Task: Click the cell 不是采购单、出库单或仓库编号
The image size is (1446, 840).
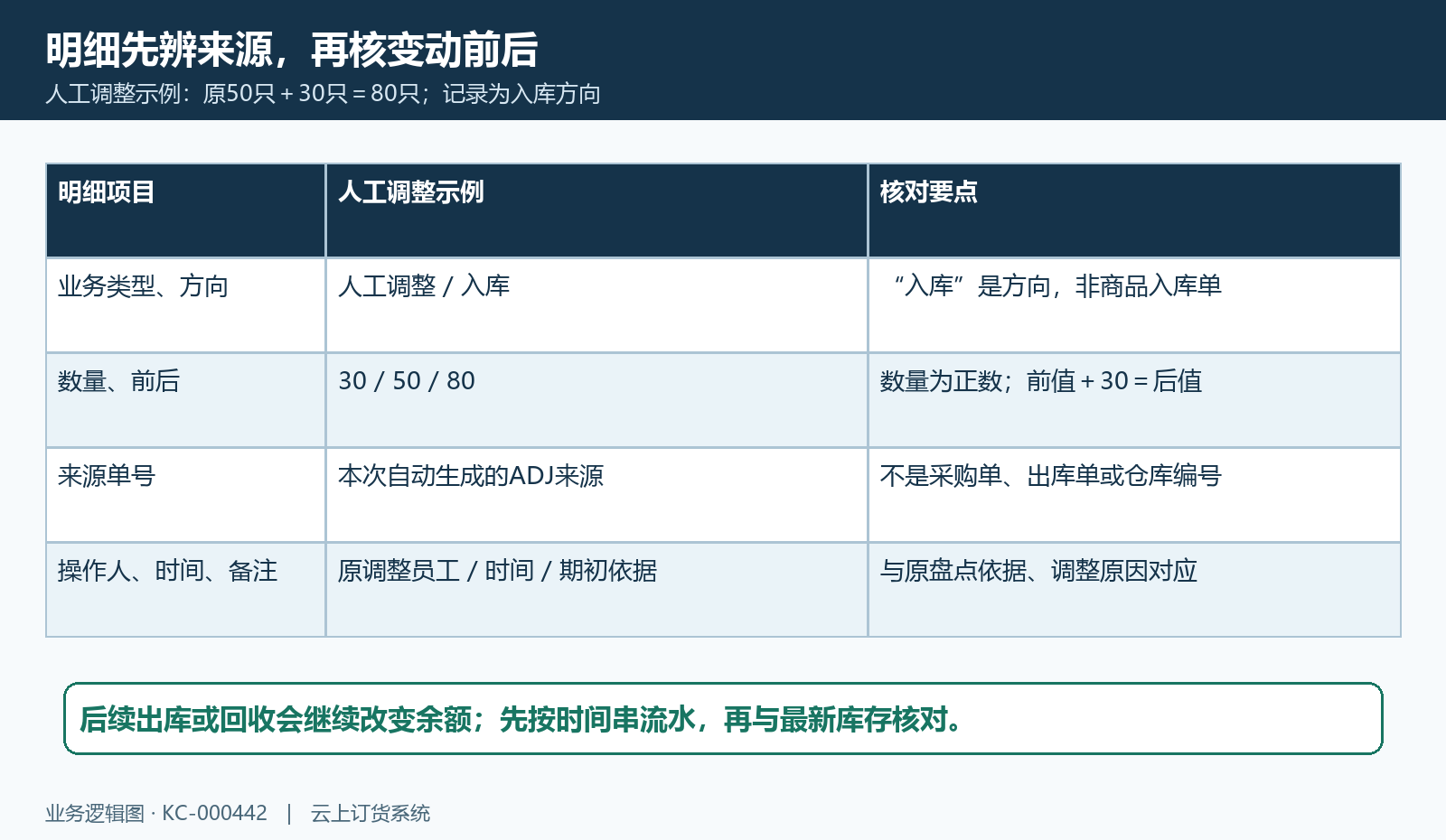Action: tap(1134, 495)
